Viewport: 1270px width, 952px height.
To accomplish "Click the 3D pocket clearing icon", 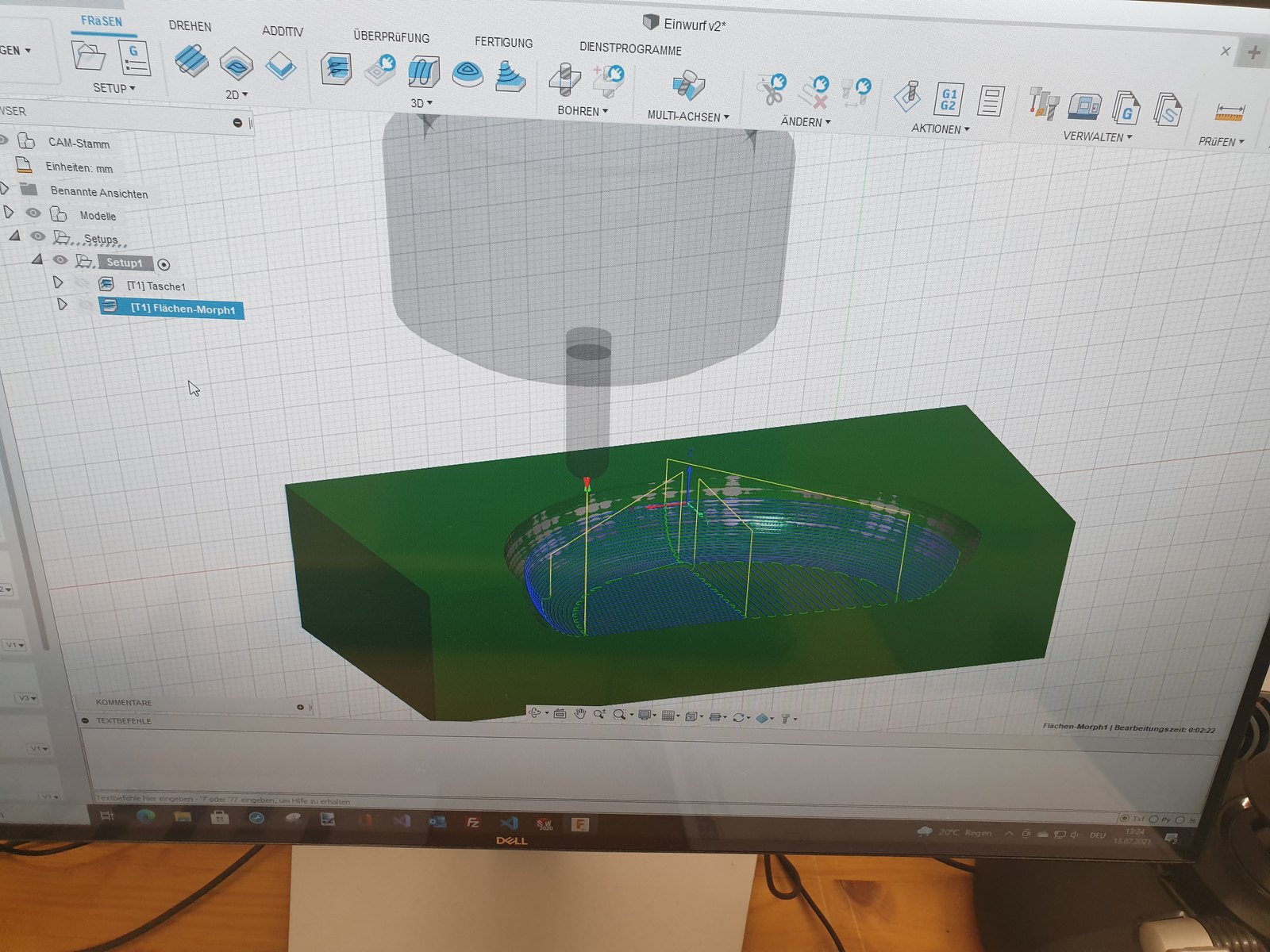I will point(380,70).
